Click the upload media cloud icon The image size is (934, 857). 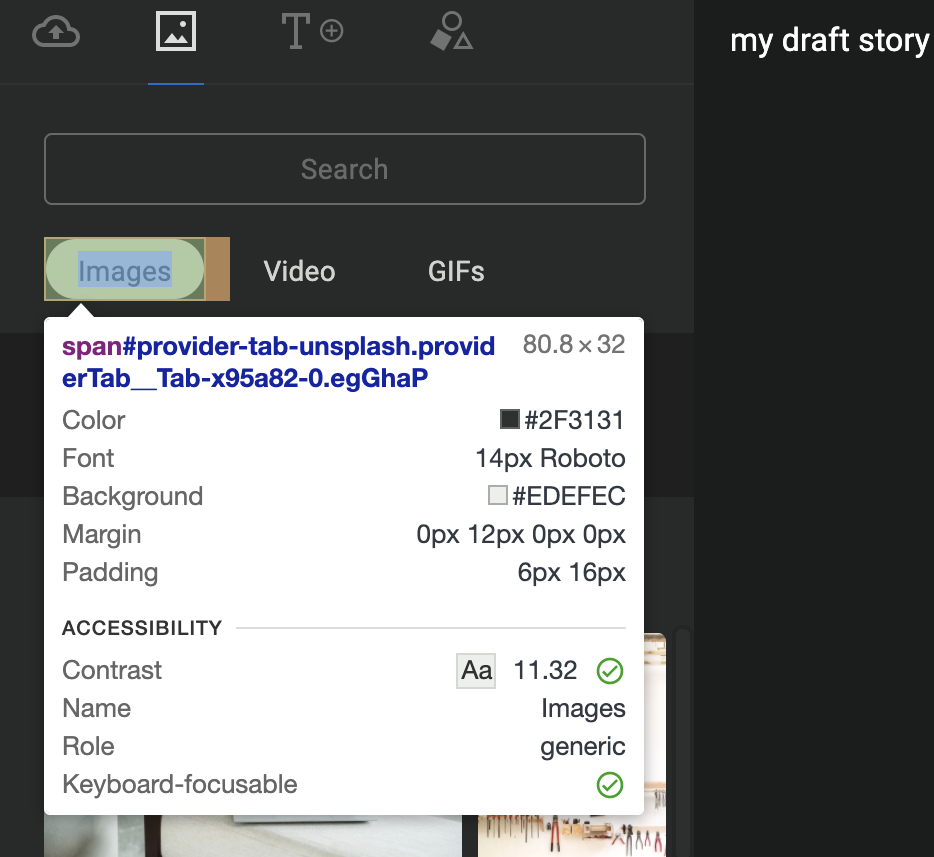(56, 31)
